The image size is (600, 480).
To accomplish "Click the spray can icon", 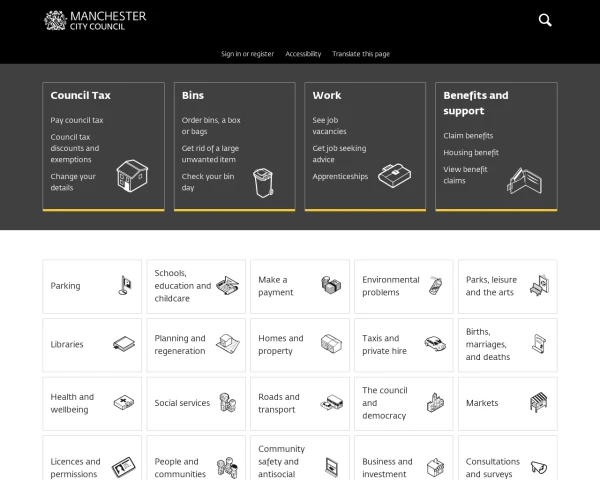I will 435,285.
